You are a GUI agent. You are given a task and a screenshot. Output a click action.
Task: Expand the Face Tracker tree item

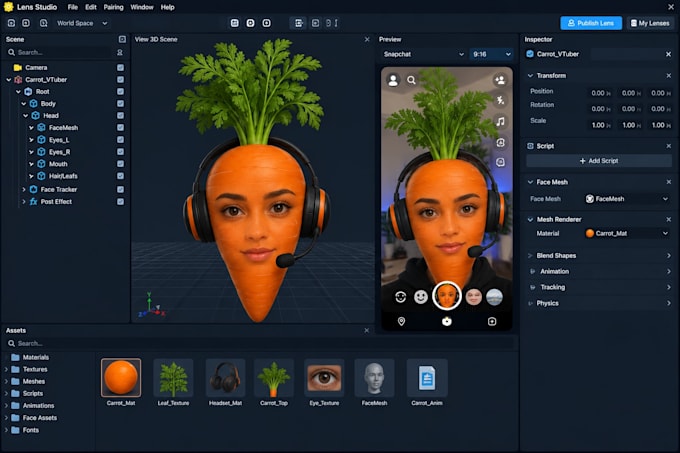(x=24, y=189)
